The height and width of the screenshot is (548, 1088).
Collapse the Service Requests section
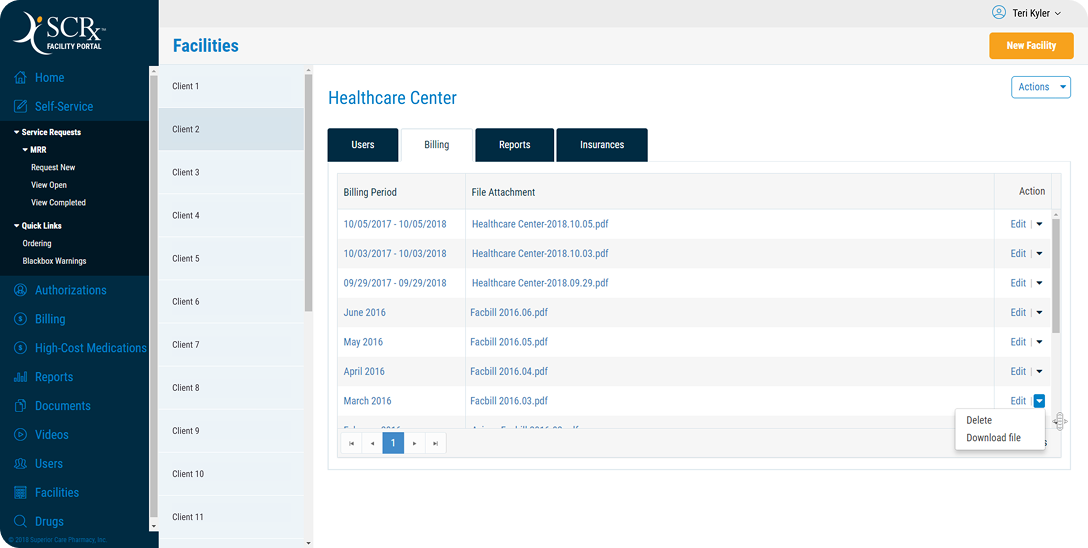tap(17, 132)
